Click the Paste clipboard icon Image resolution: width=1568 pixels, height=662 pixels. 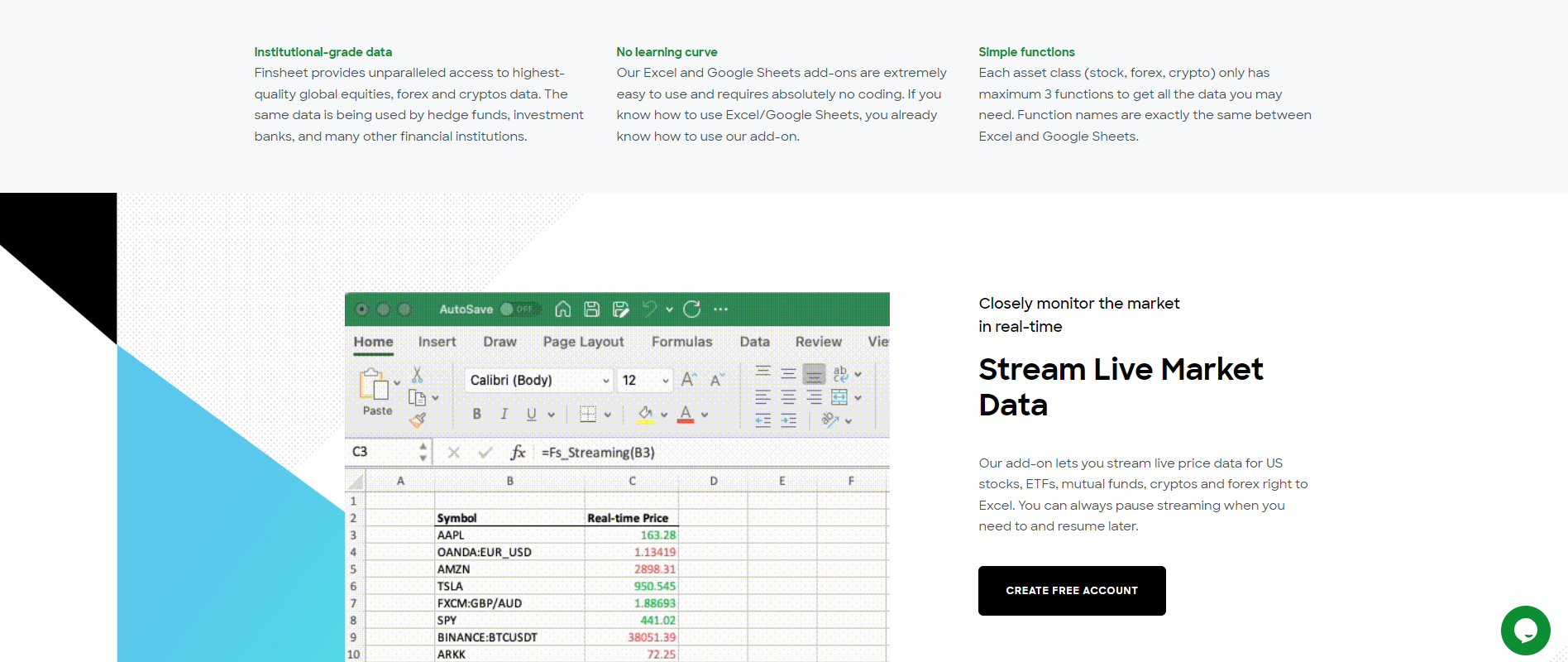coord(374,385)
